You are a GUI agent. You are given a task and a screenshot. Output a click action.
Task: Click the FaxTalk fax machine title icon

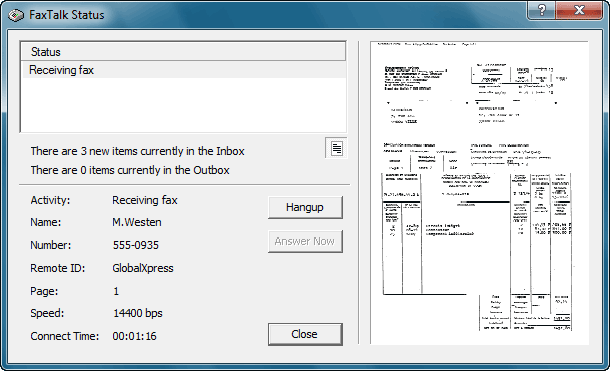tap(16, 15)
